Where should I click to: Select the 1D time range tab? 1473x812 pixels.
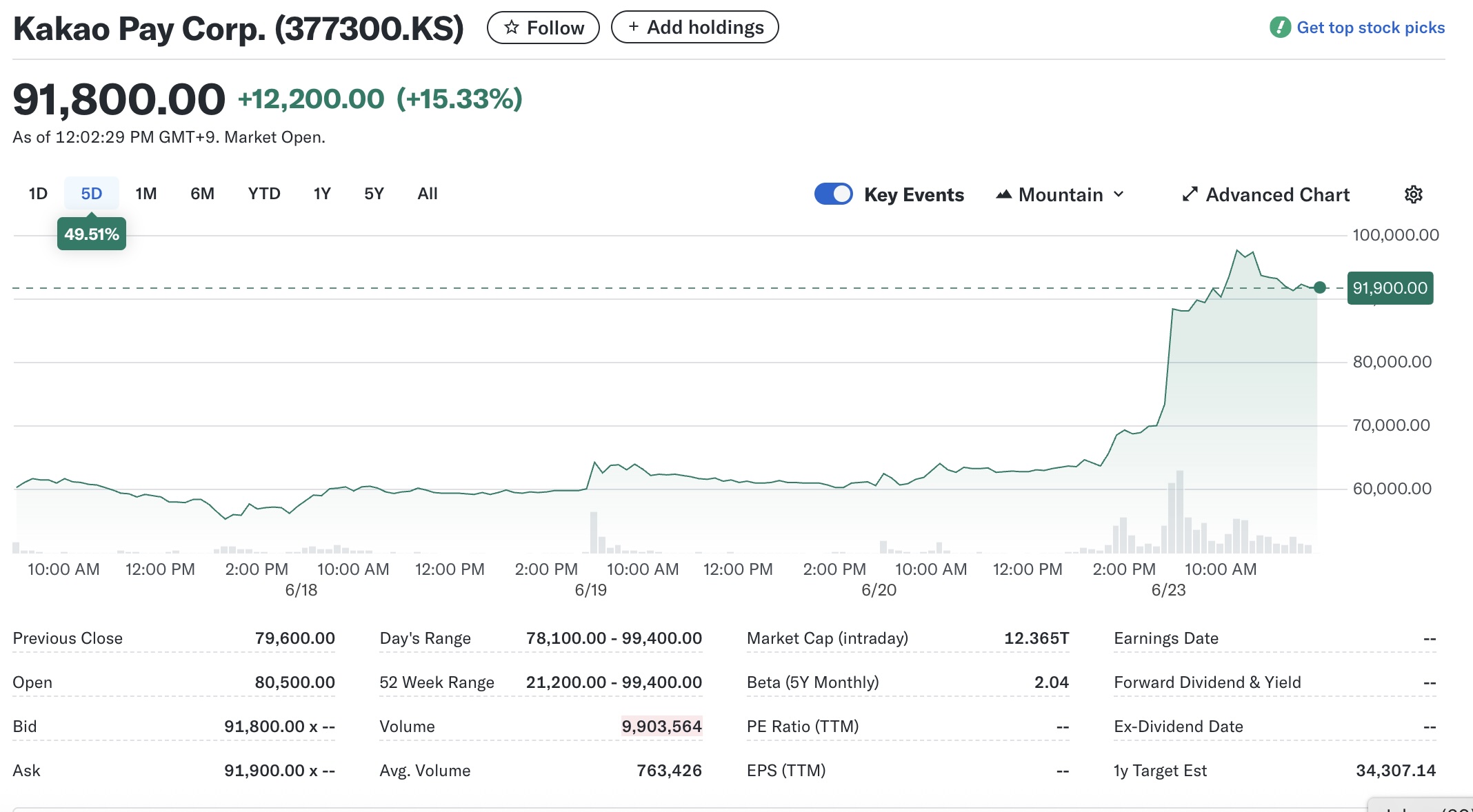[38, 194]
